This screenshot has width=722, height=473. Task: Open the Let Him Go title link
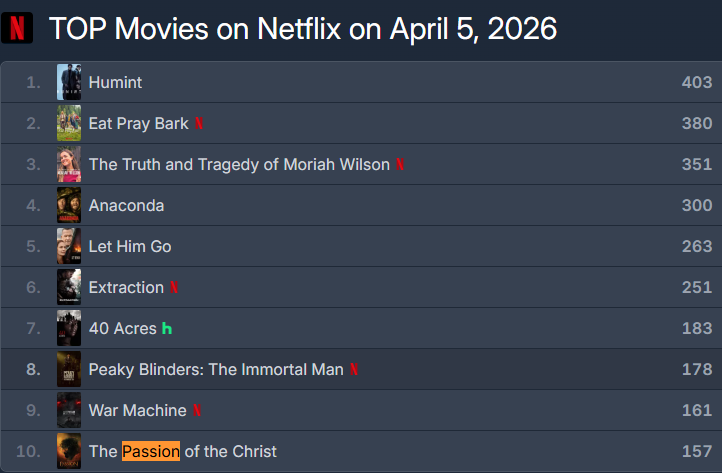point(130,246)
